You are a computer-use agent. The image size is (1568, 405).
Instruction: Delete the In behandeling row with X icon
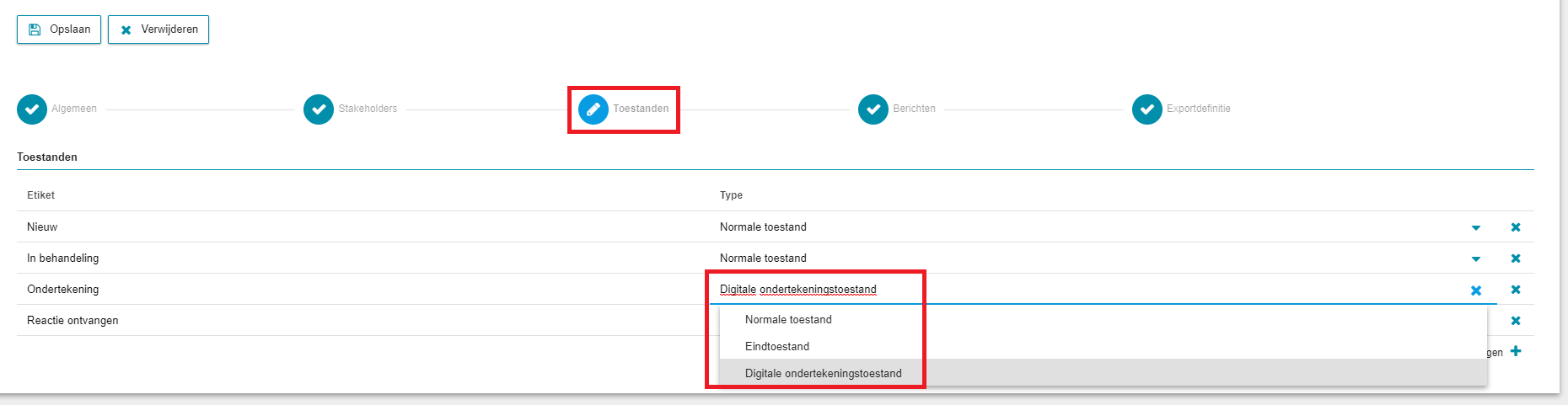coord(1516,258)
